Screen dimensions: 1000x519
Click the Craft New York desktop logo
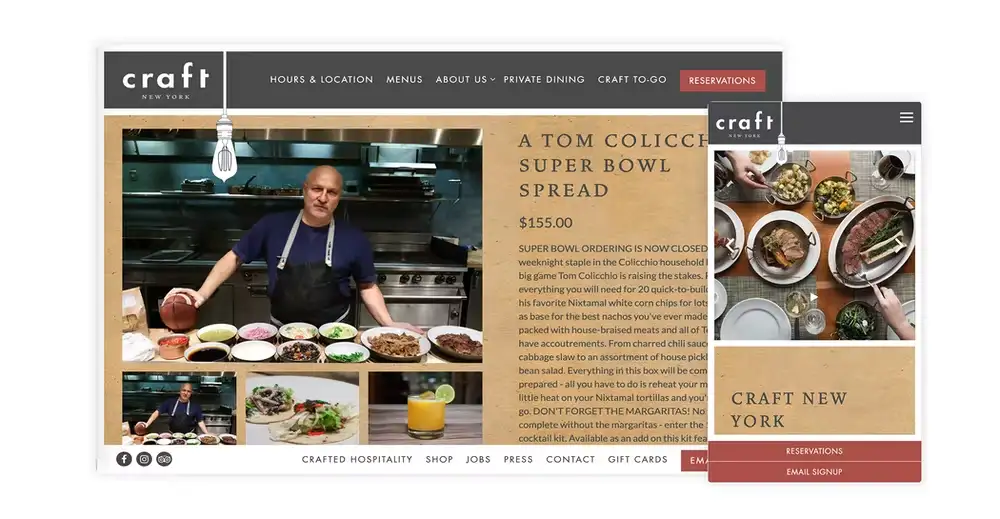pos(165,80)
